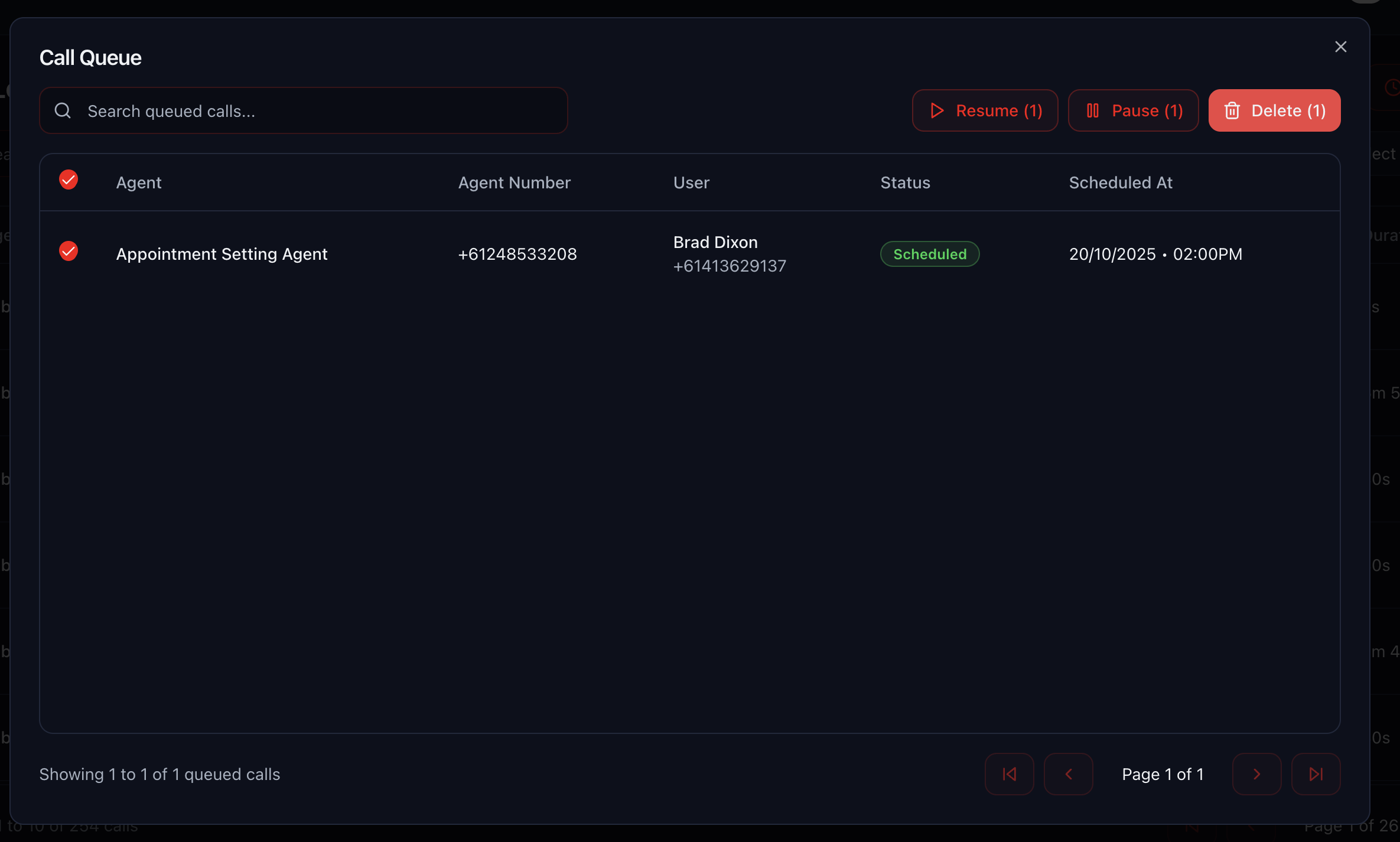
Task: Click the Scheduled status badge
Action: pyautogui.click(x=929, y=254)
